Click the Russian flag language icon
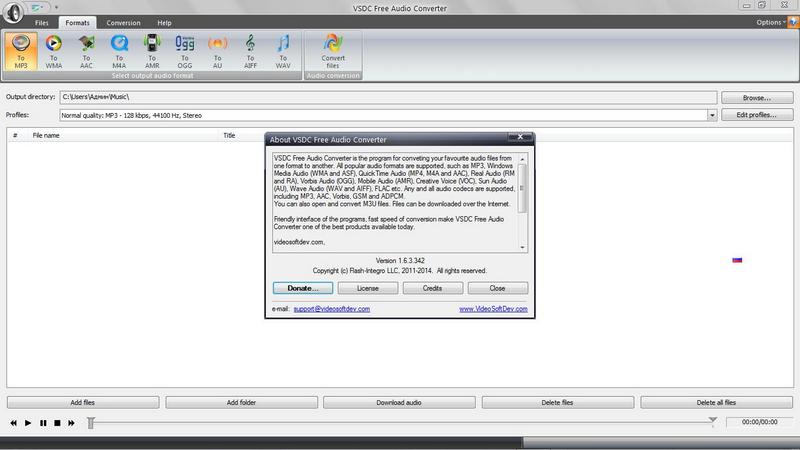The image size is (800, 450). (x=737, y=260)
